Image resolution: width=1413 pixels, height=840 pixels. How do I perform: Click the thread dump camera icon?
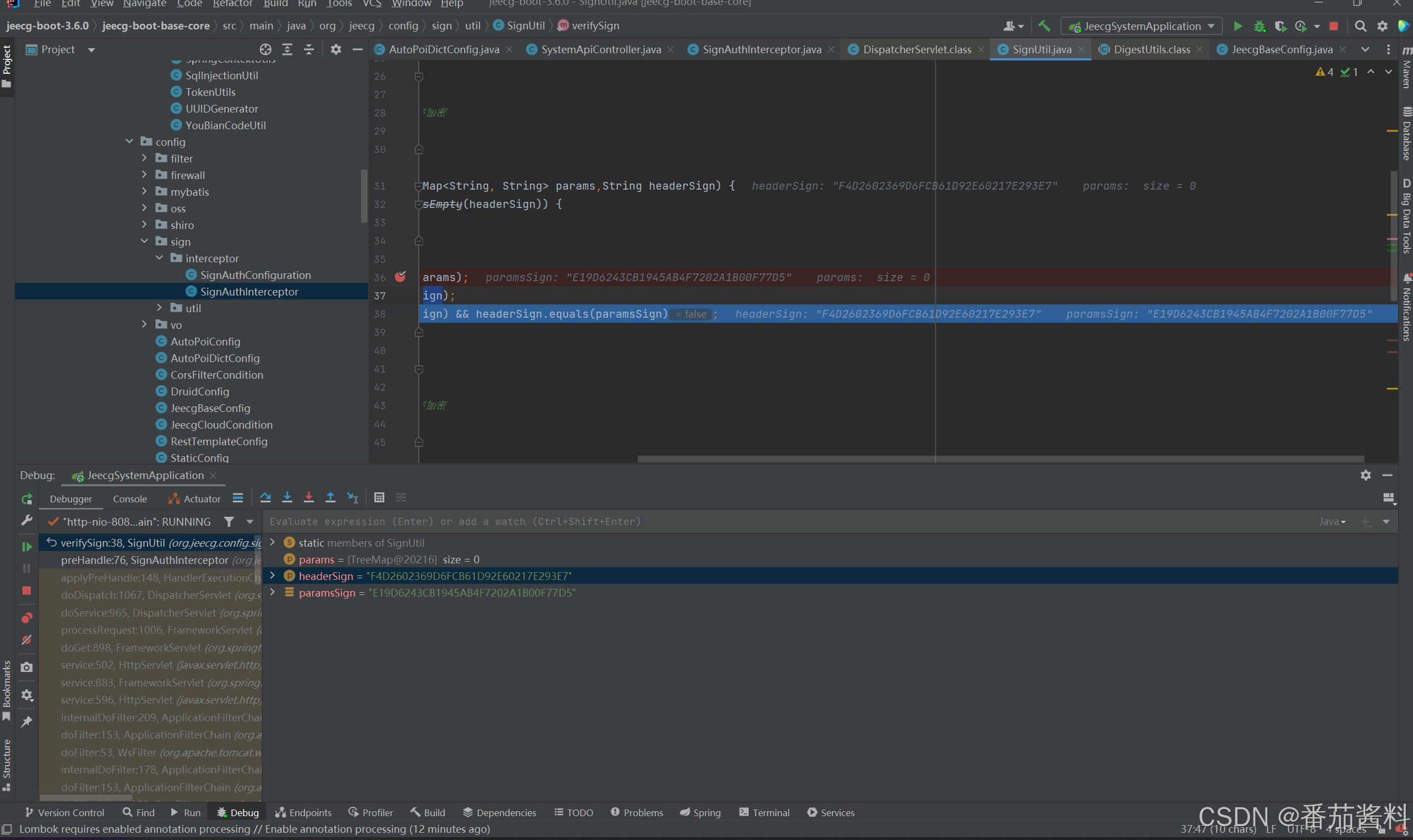click(x=27, y=668)
